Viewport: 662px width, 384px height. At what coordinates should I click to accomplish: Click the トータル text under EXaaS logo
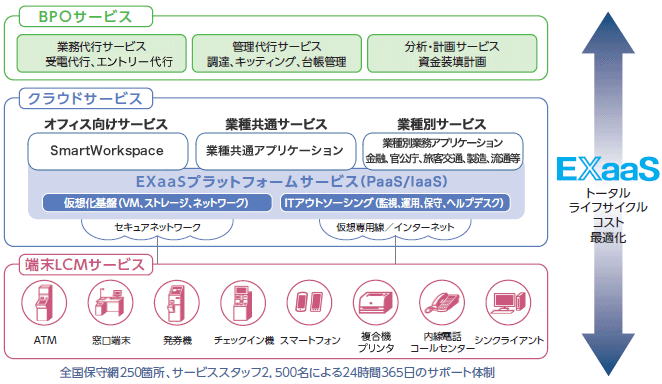pos(608,193)
